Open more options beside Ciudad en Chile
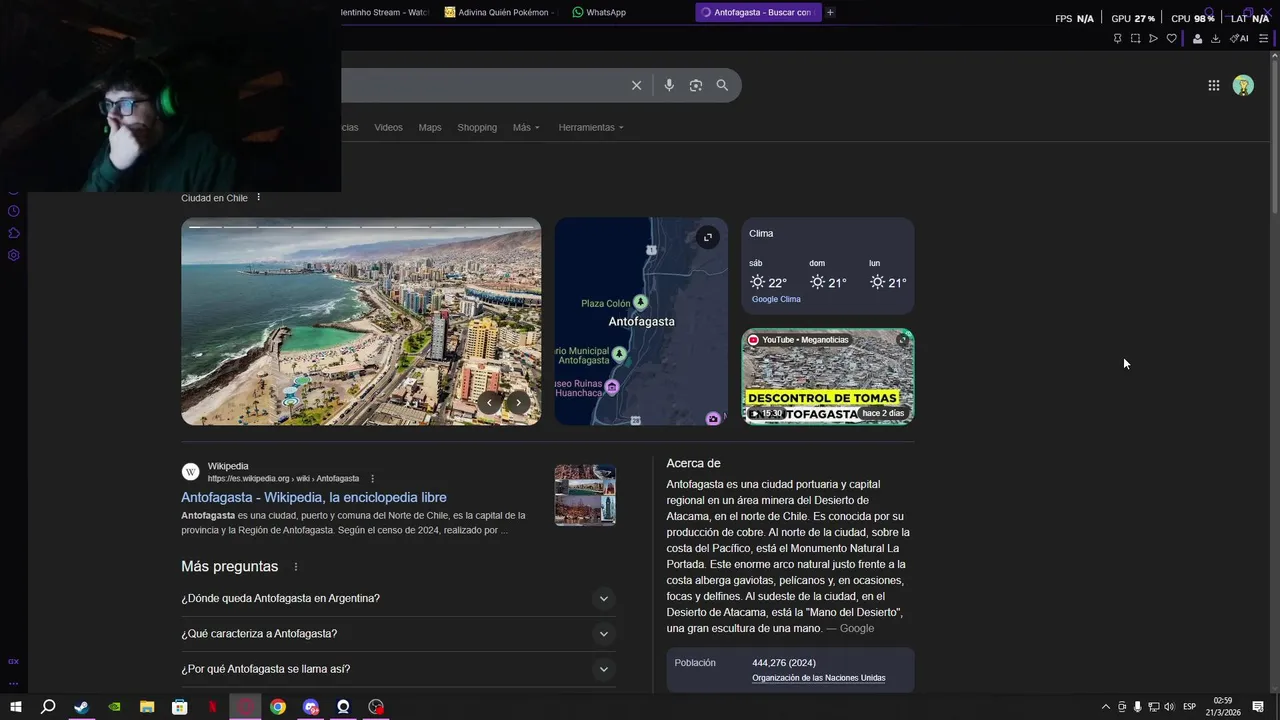 click(258, 197)
